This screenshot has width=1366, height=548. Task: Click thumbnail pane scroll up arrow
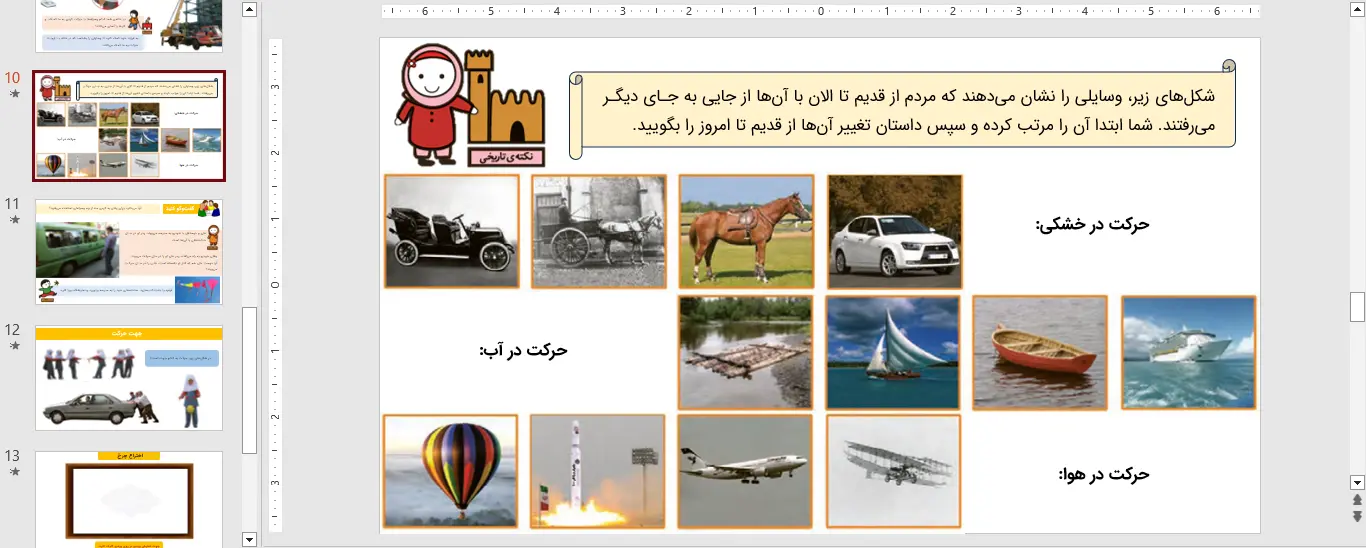(x=250, y=9)
